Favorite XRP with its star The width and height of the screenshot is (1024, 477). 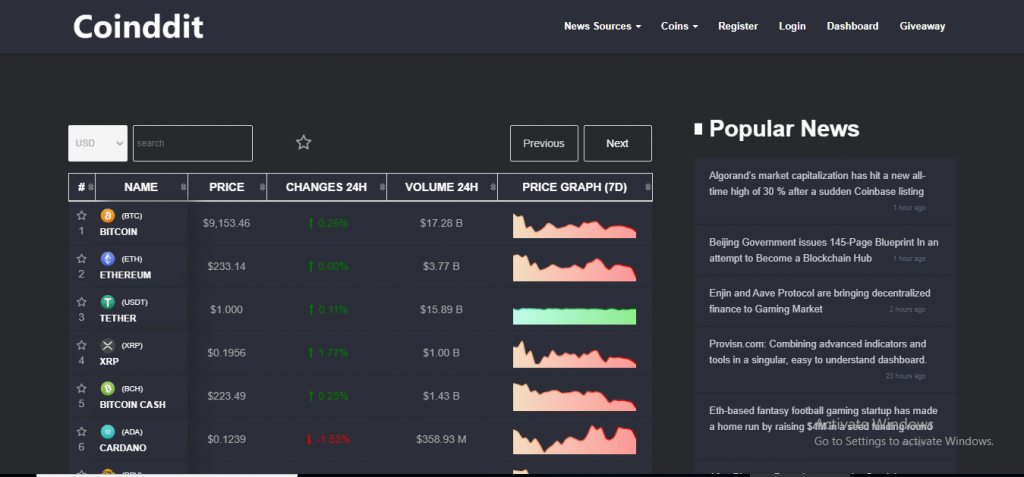point(82,345)
